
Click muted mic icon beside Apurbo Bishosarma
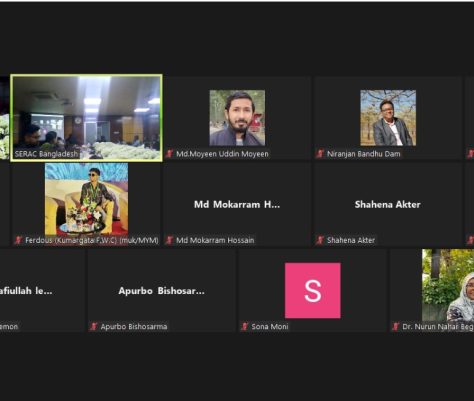click(x=94, y=326)
